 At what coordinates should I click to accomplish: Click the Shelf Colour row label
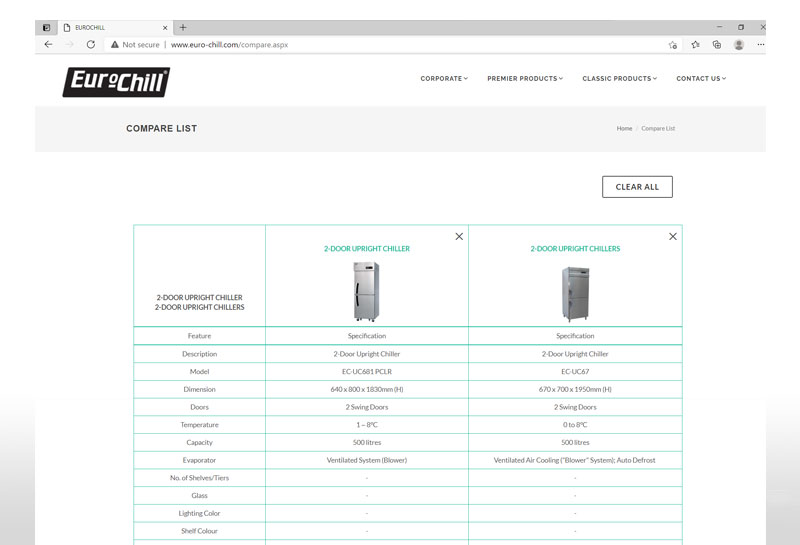[x=199, y=531]
